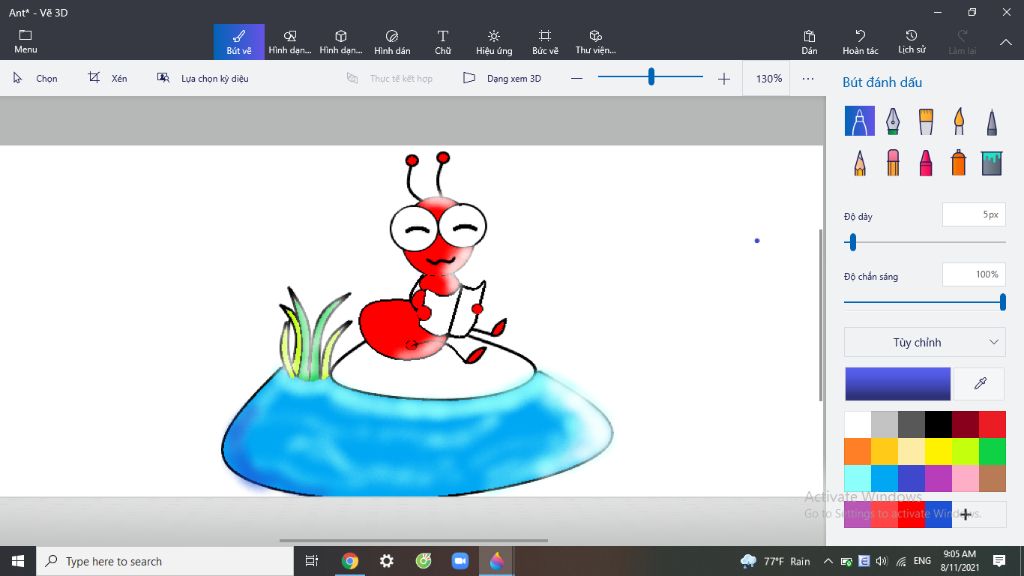Zoom in with the plus button
1024x576 pixels.
point(724,78)
